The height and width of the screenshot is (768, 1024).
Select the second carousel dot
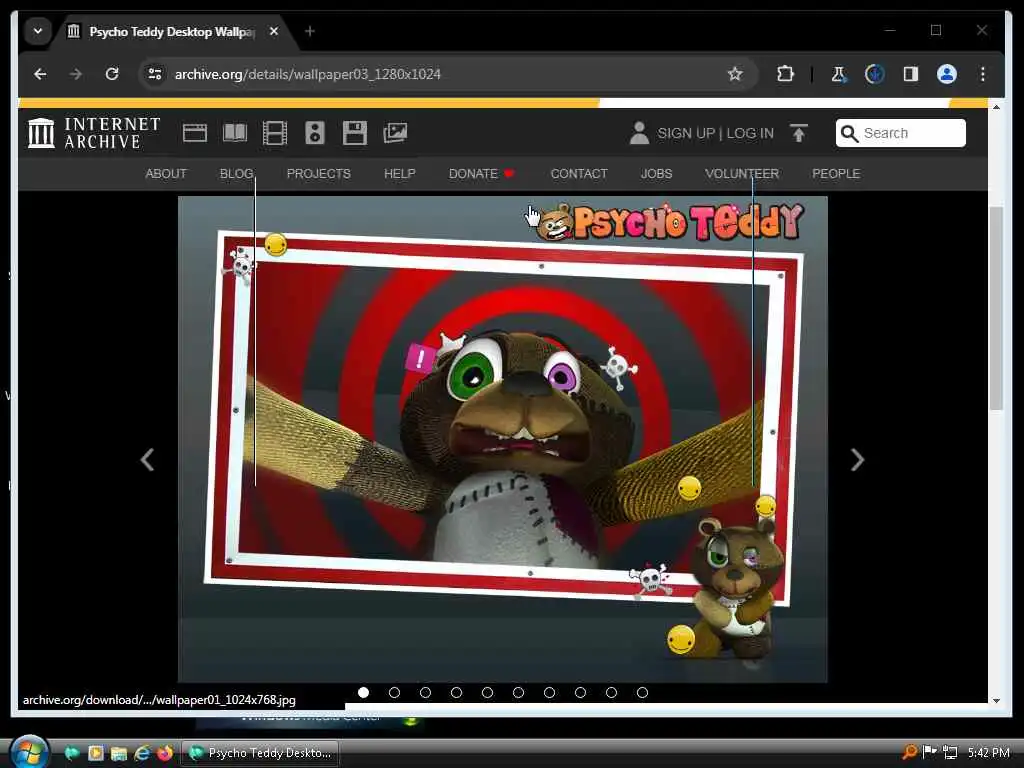coord(394,692)
